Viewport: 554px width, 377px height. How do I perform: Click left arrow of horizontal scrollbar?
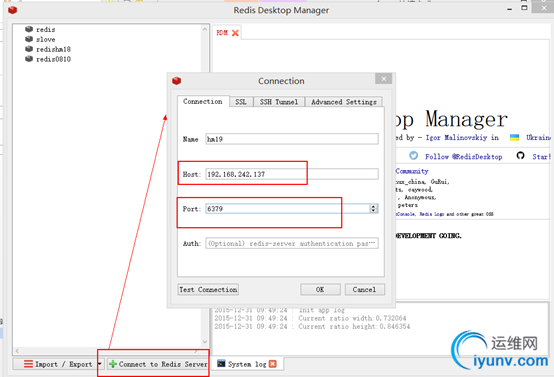click(17, 351)
